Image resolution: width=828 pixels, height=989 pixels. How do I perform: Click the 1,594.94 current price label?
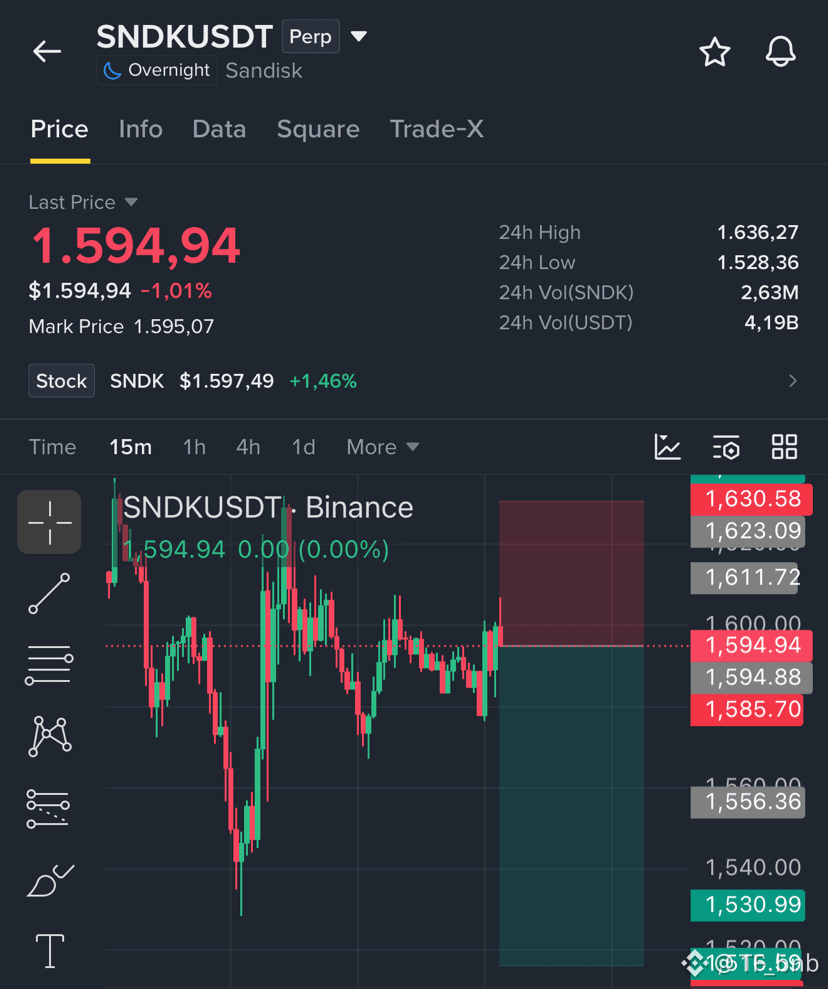pos(752,645)
